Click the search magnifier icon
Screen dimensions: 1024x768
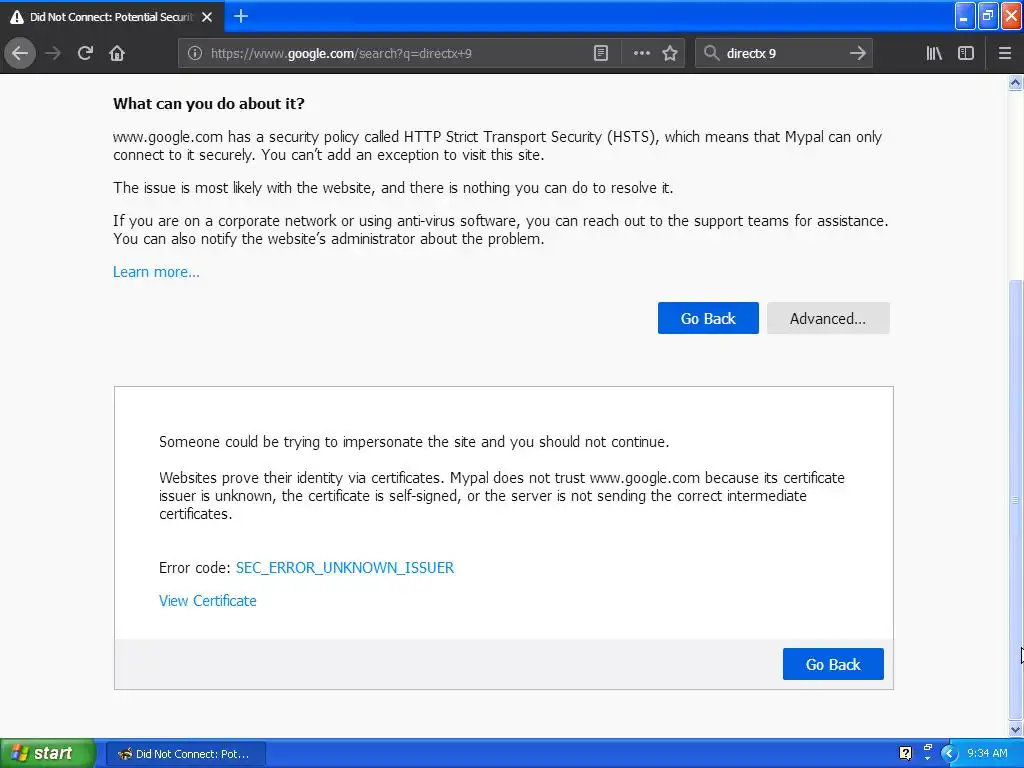711,54
